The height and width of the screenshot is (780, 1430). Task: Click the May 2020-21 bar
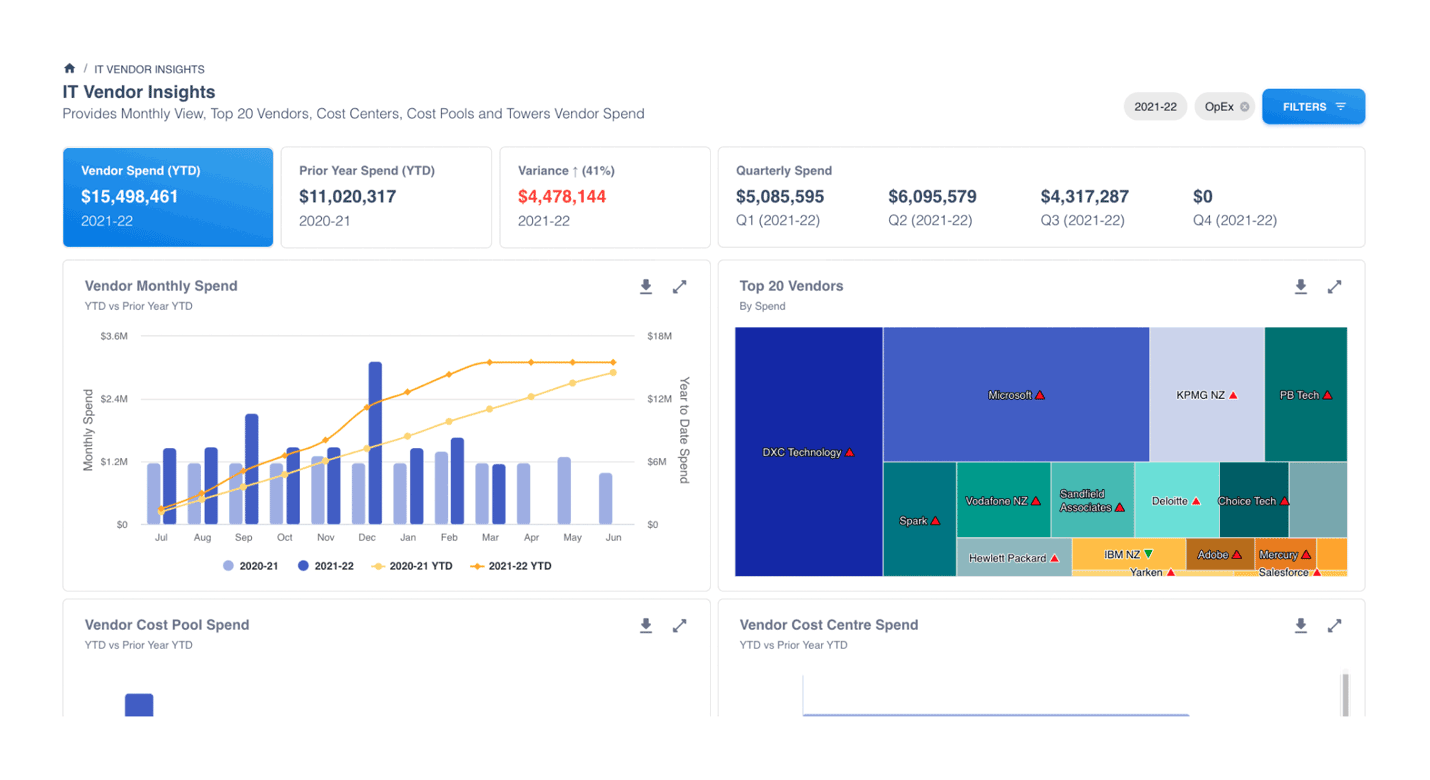564,491
